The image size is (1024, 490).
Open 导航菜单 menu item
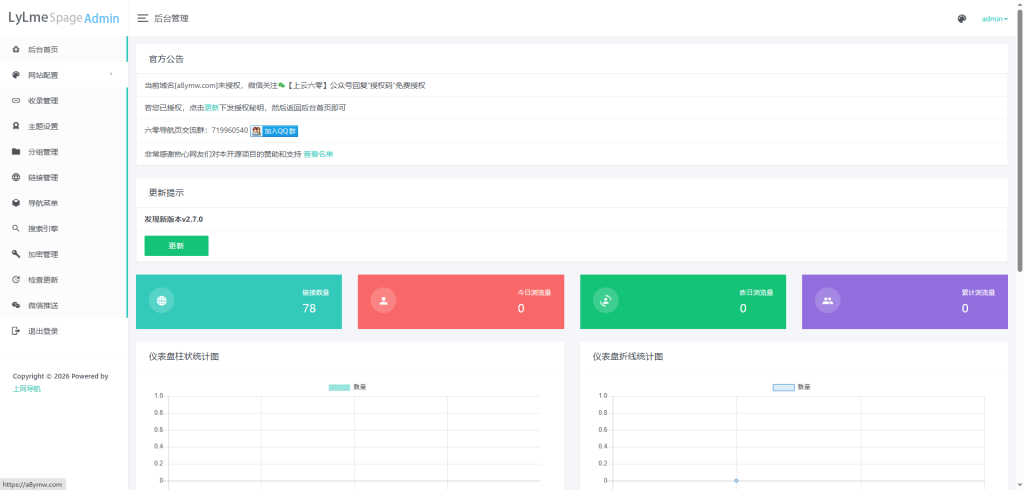63,203
